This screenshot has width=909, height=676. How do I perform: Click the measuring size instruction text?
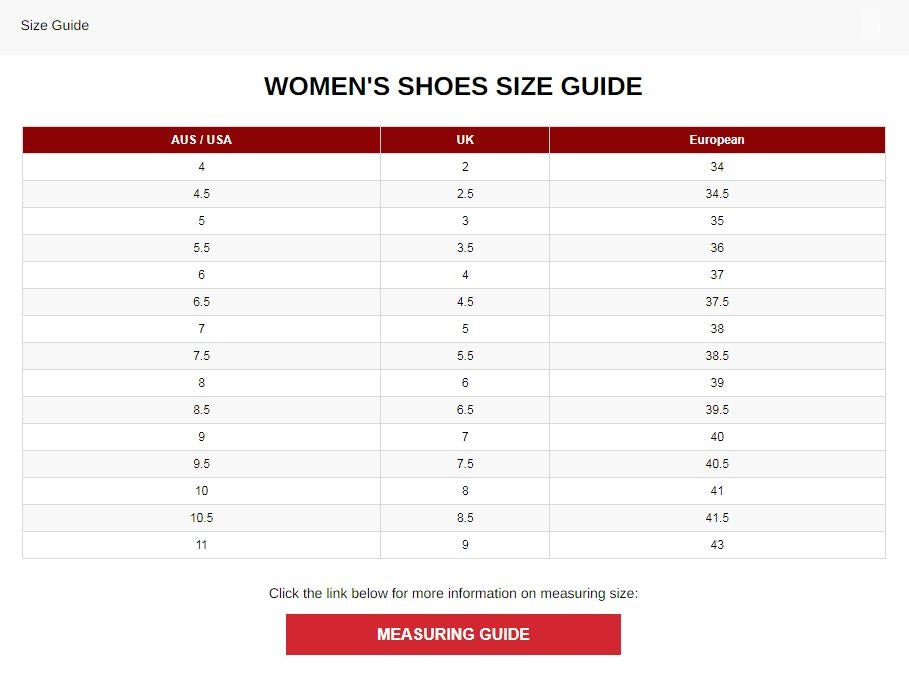(453, 593)
